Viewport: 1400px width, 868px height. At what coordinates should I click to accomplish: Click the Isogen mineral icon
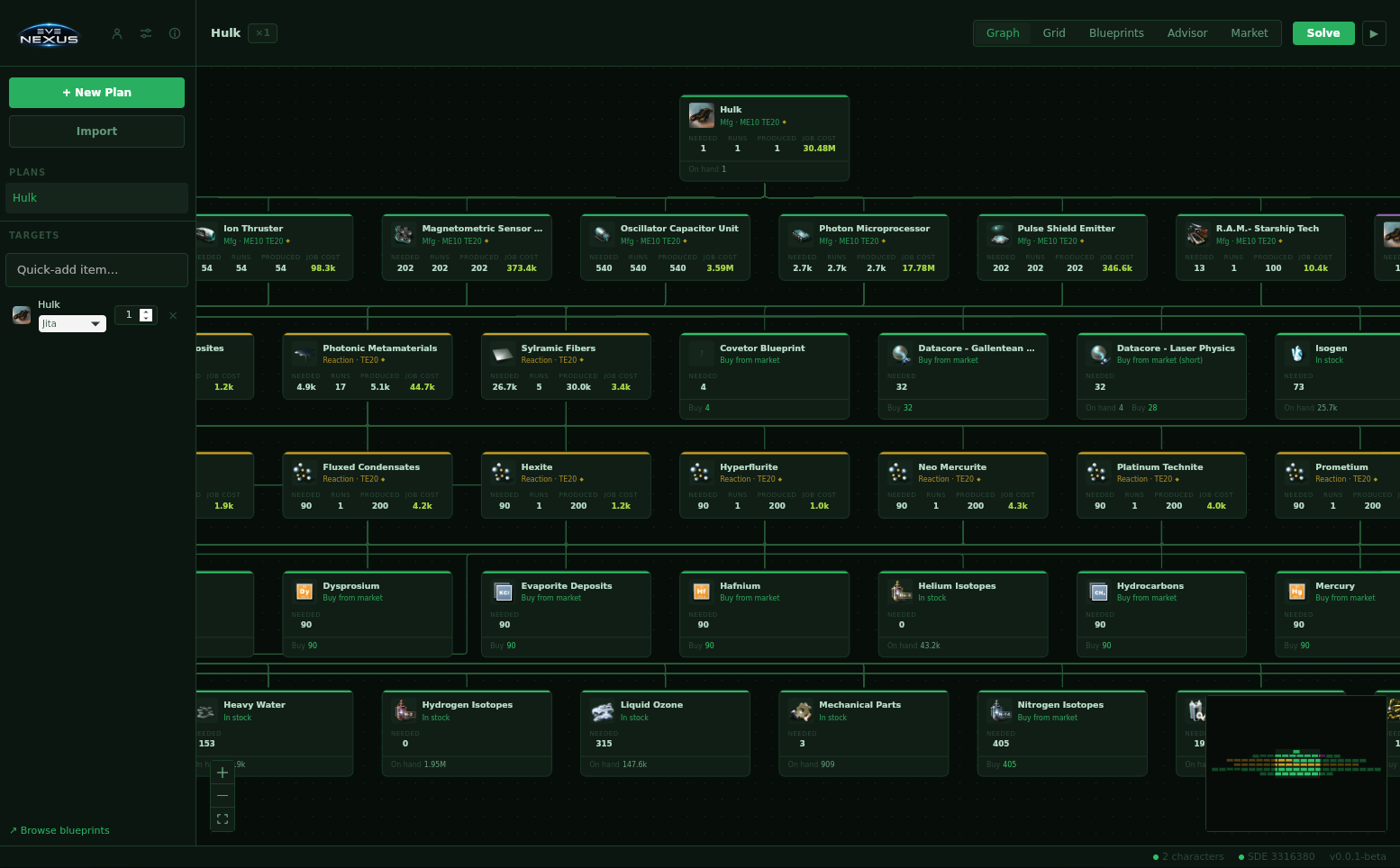pos(1296,353)
